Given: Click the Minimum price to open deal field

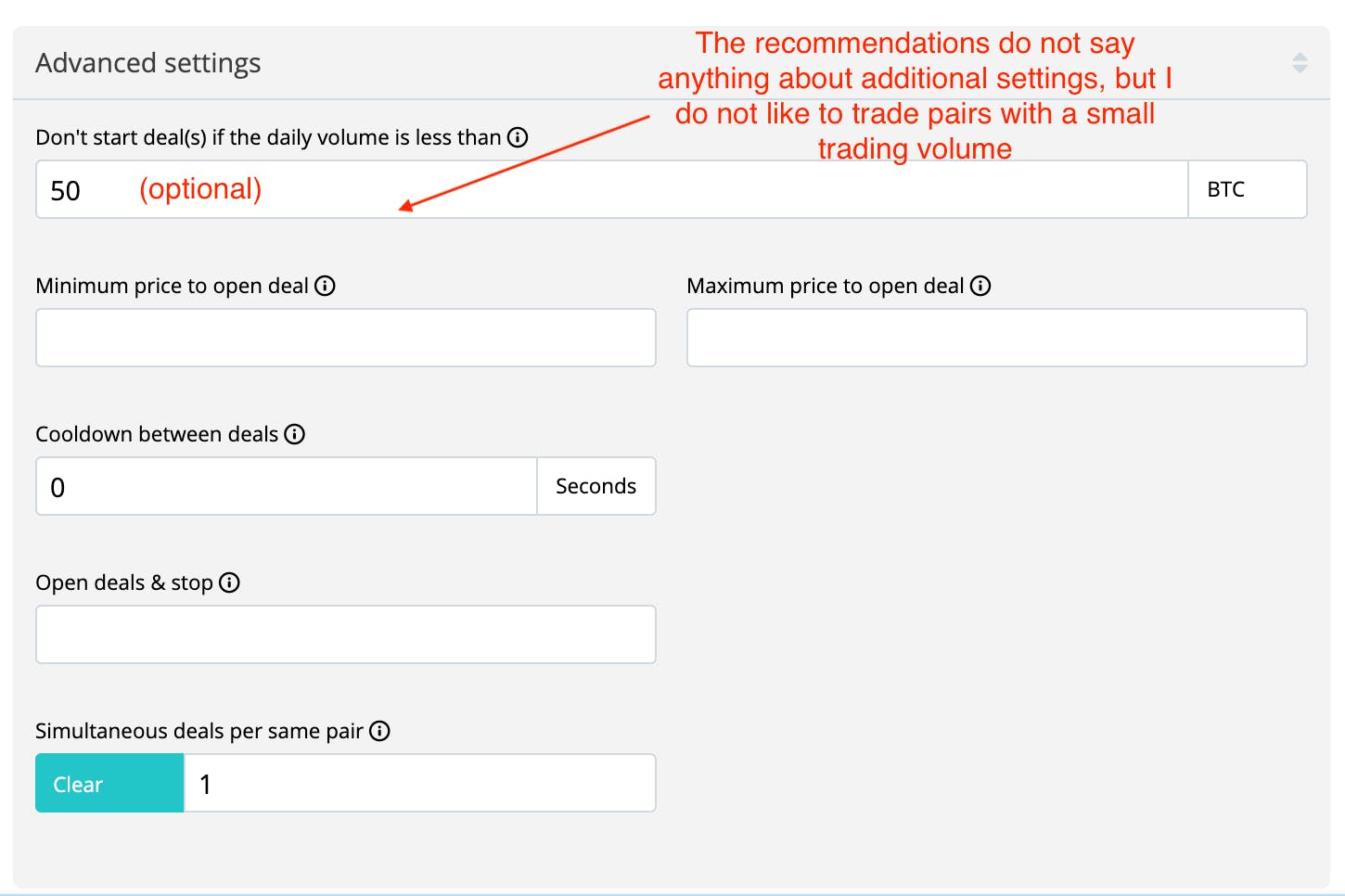Looking at the screenshot, I should [x=345, y=338].
